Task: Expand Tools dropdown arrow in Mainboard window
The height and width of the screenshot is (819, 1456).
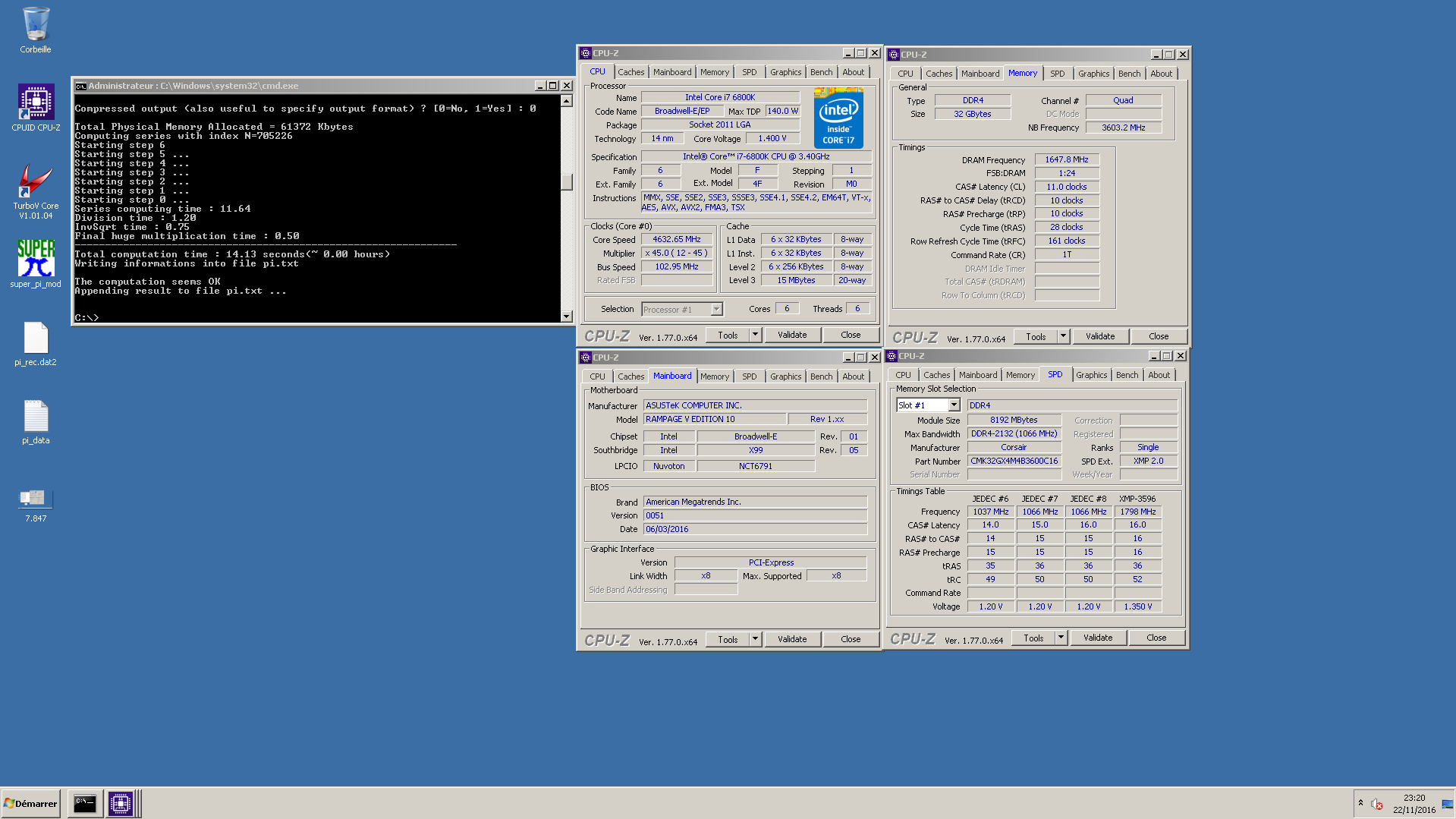Action: [x=755, y=639]
